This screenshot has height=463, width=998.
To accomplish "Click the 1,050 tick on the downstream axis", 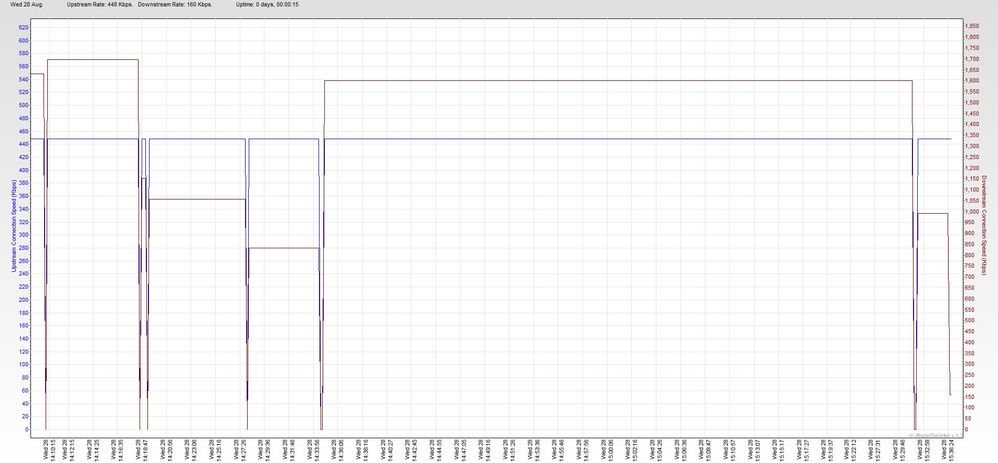I will (973, 201).
